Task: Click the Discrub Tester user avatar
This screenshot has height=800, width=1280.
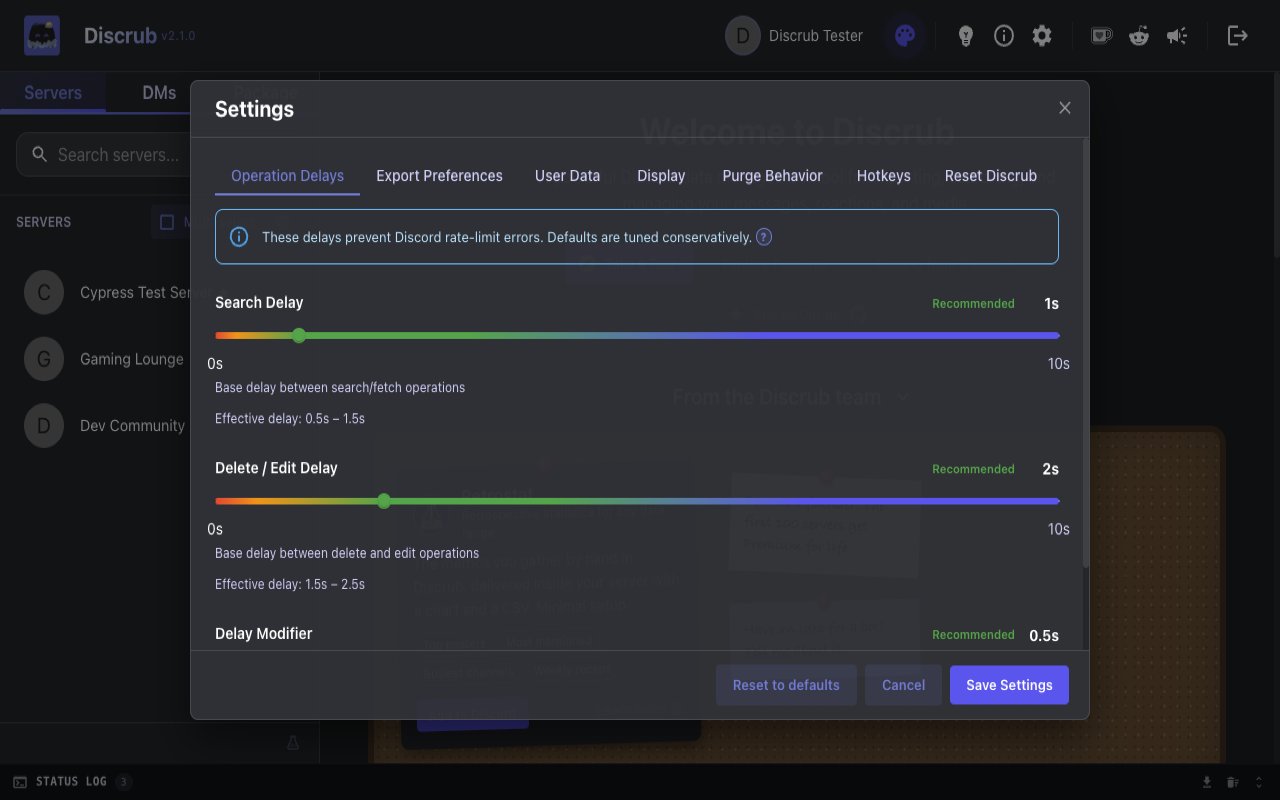Action: pos(743,36)
